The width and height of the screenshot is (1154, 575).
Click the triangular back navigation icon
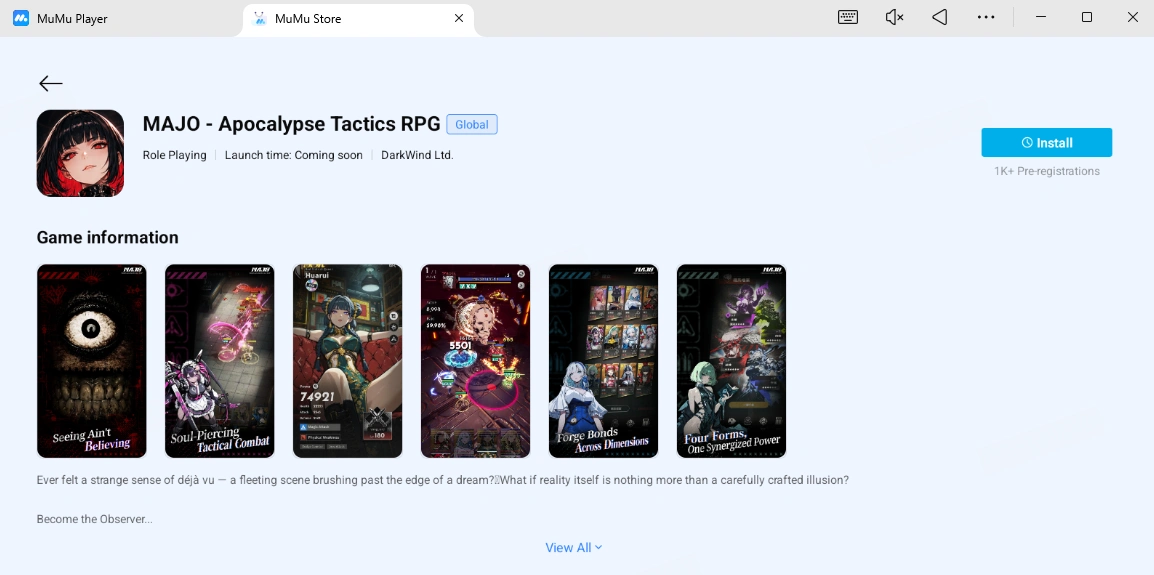(x=940, y=18)
